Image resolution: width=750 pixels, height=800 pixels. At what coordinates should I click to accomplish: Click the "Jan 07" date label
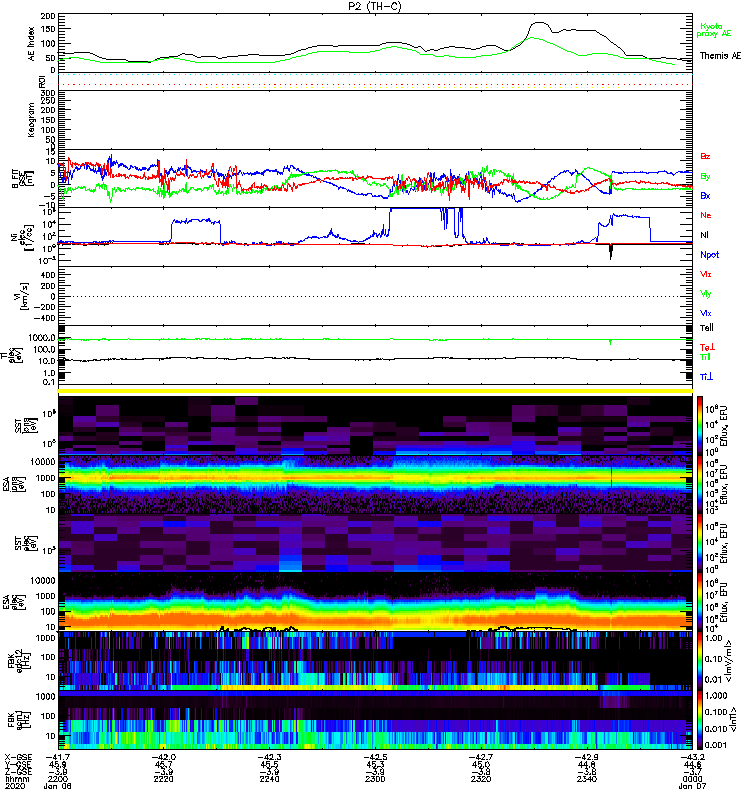pos(692,786)
